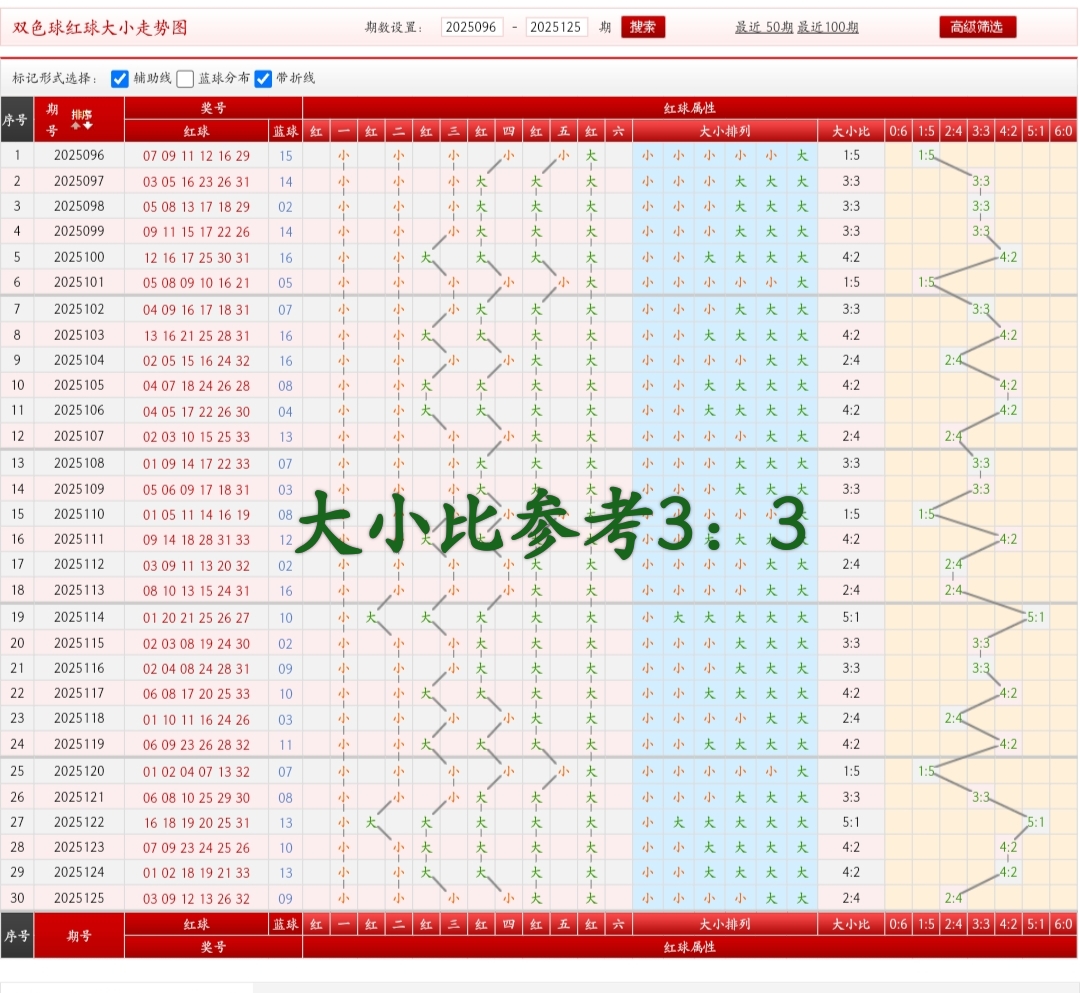Open the 高级筛选 panel
Image resolution: width=1080 pixels, height=993 pixels.
point(978,27)
